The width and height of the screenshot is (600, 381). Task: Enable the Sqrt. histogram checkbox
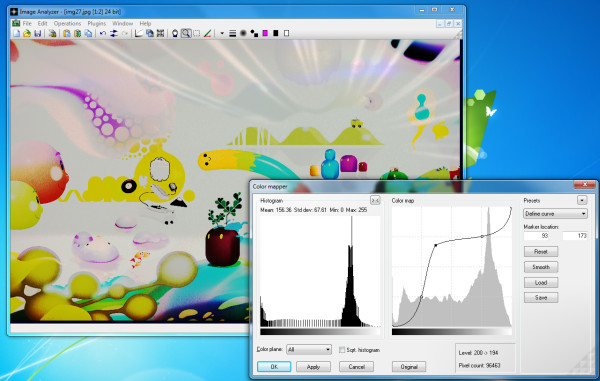point(342,350)
